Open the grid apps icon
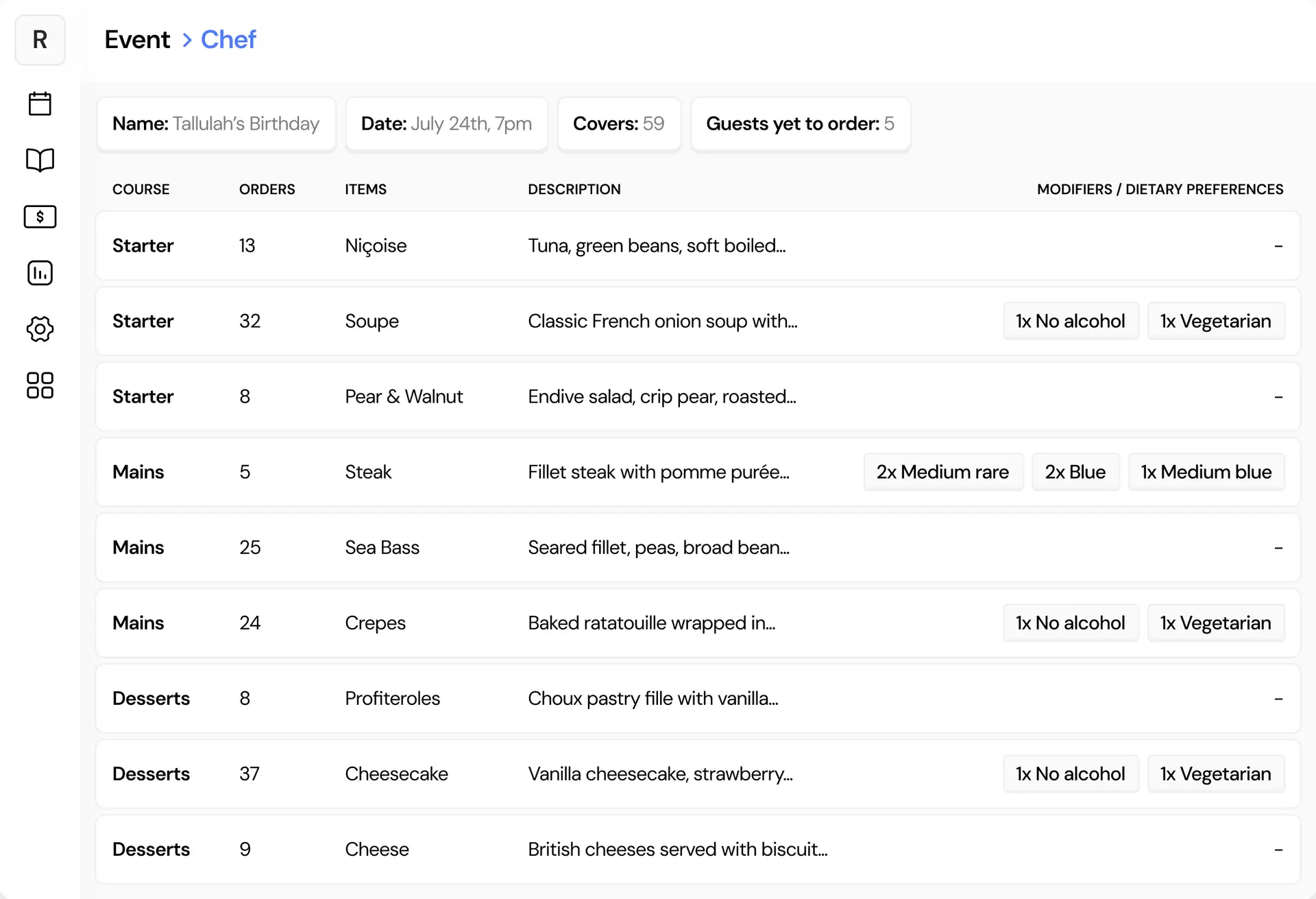1316x899 pixels. tap(40, 385)
